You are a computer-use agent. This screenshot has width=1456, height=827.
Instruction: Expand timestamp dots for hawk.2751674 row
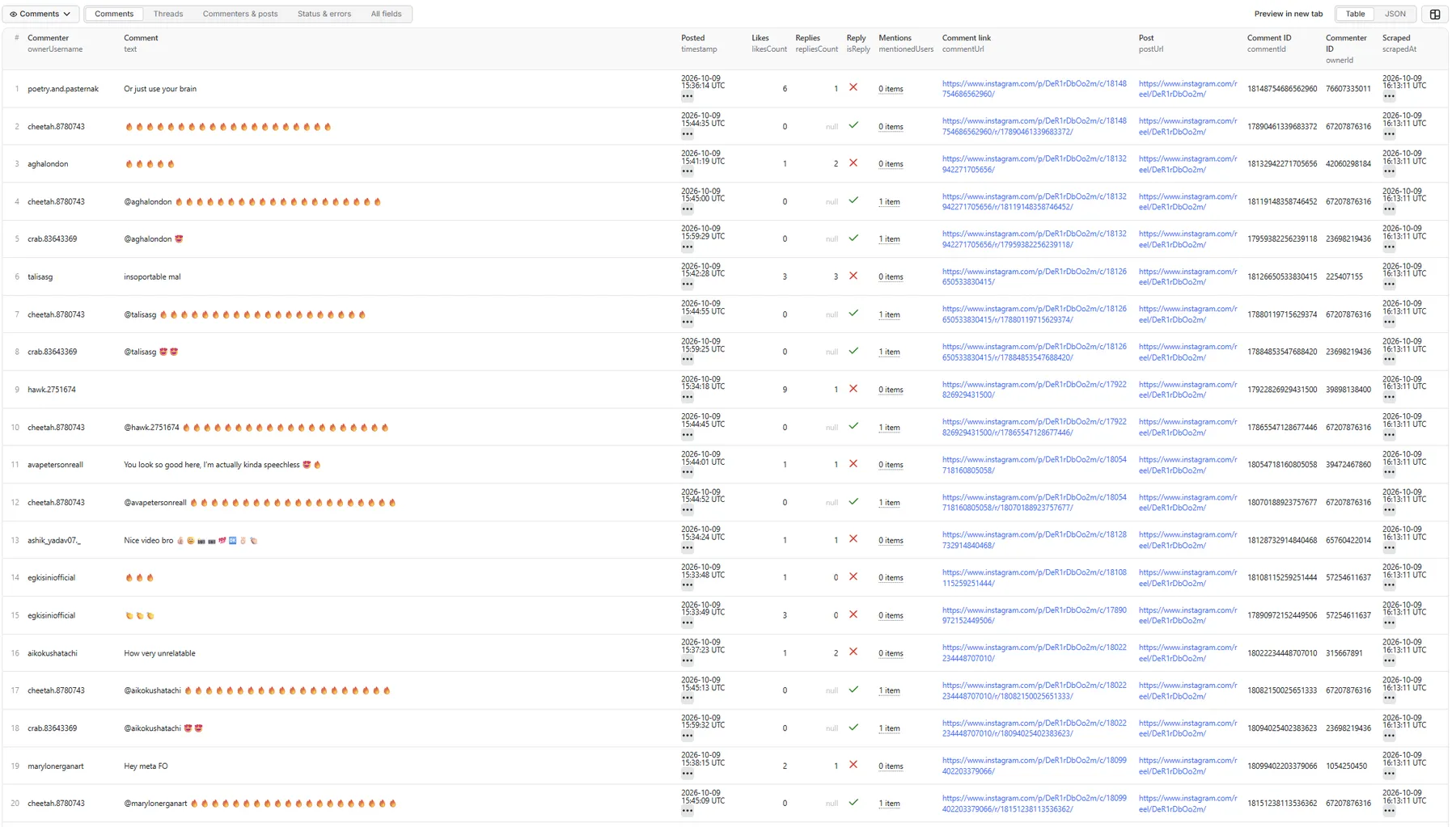point(688,397)
